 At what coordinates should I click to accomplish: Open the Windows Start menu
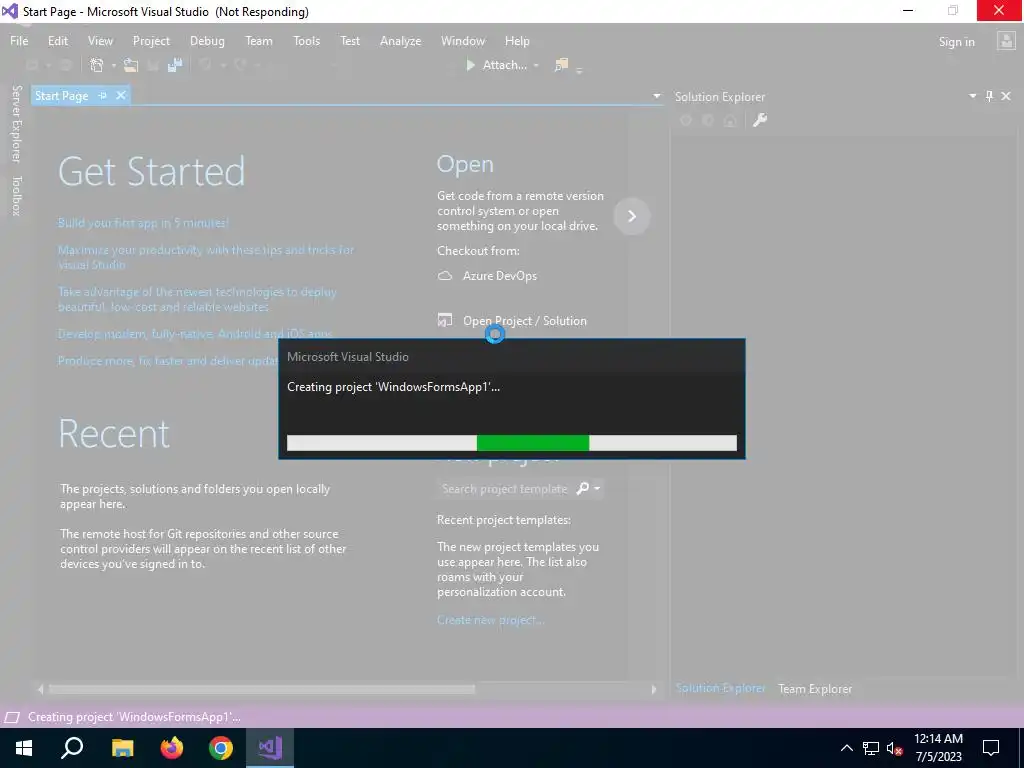click(24, 748)
